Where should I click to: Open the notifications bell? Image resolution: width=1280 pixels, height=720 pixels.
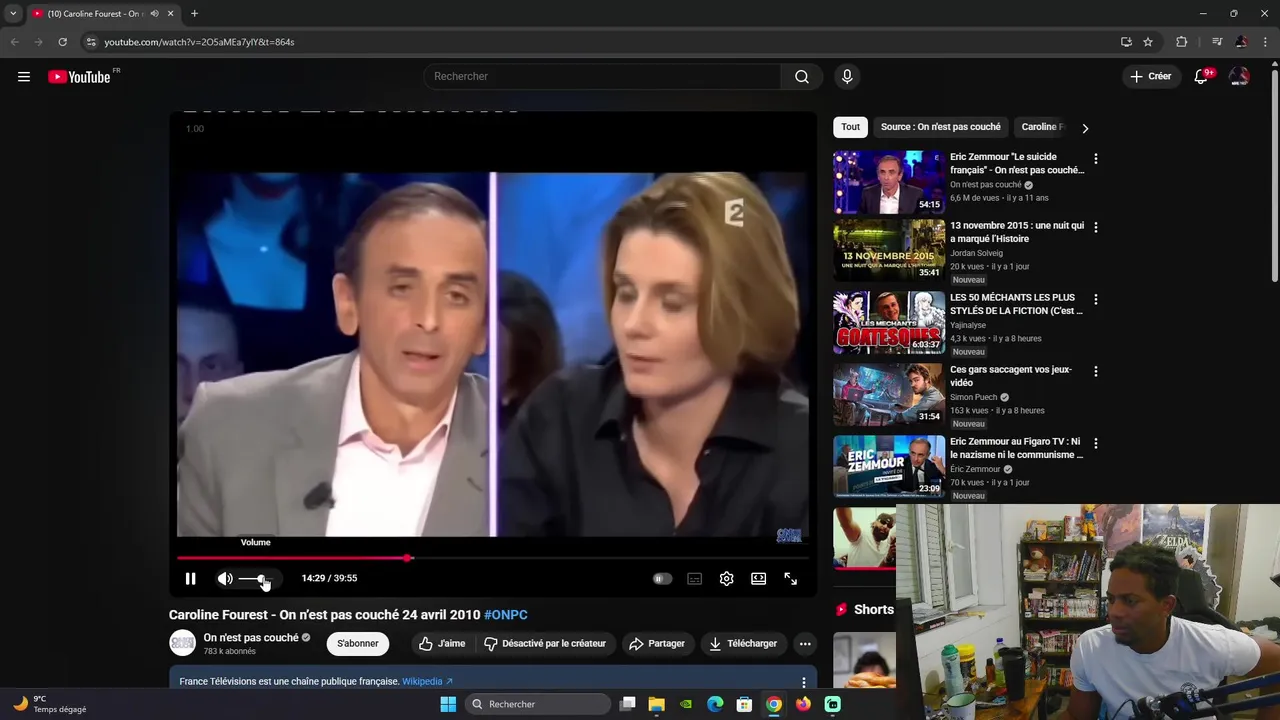click(x=1202, y=77)
